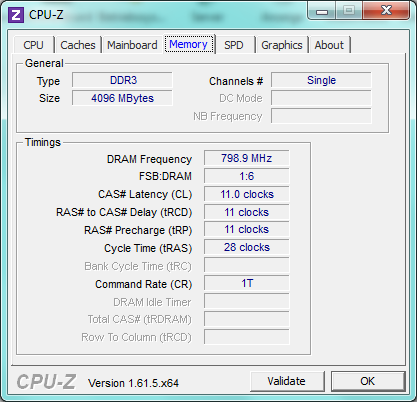Open the Caches tab

click(x=78, y=45)
